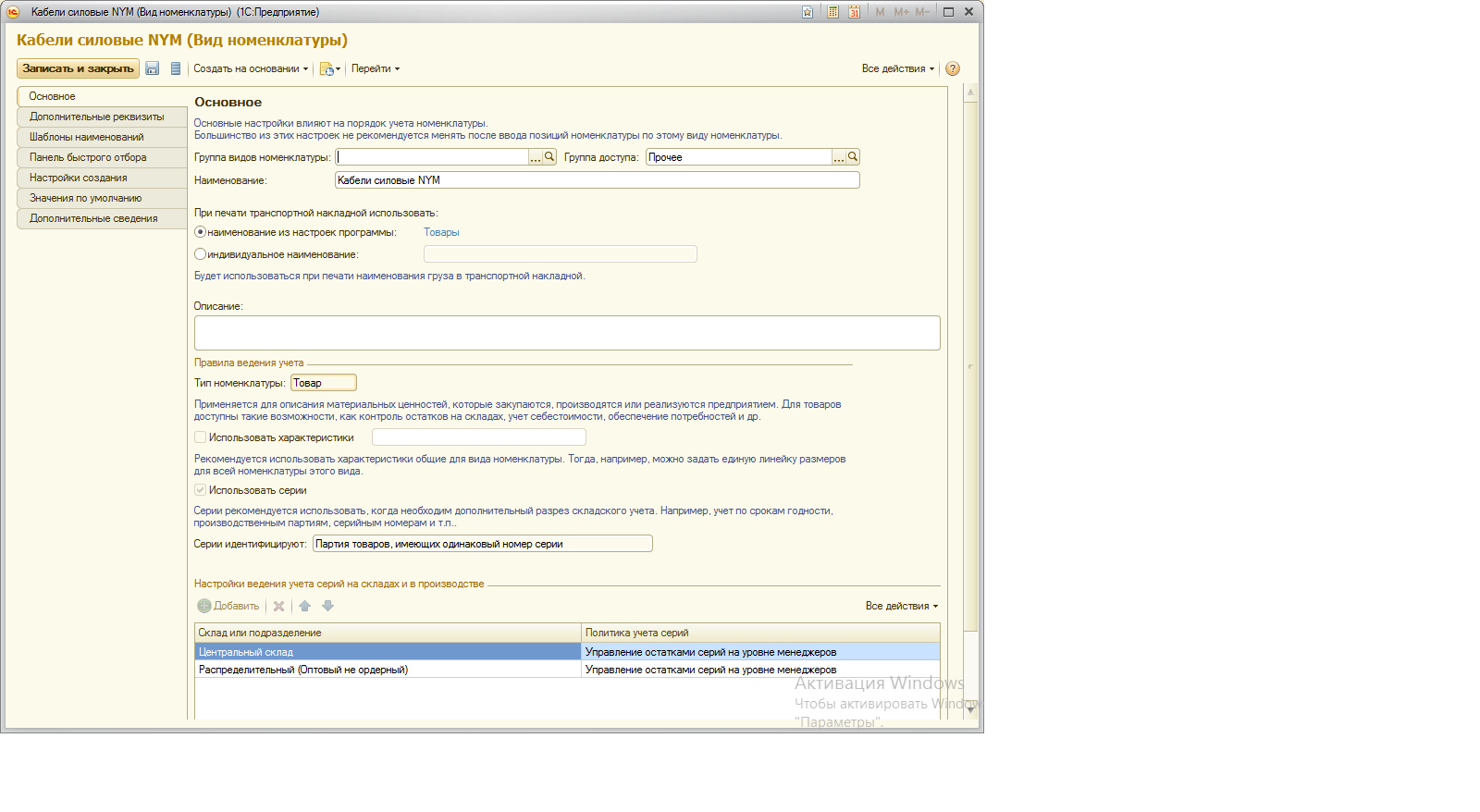The height and width of the screenshot is (812, 1480).
Task: Open Значения по умолчанию section
Action: (102, 198)
